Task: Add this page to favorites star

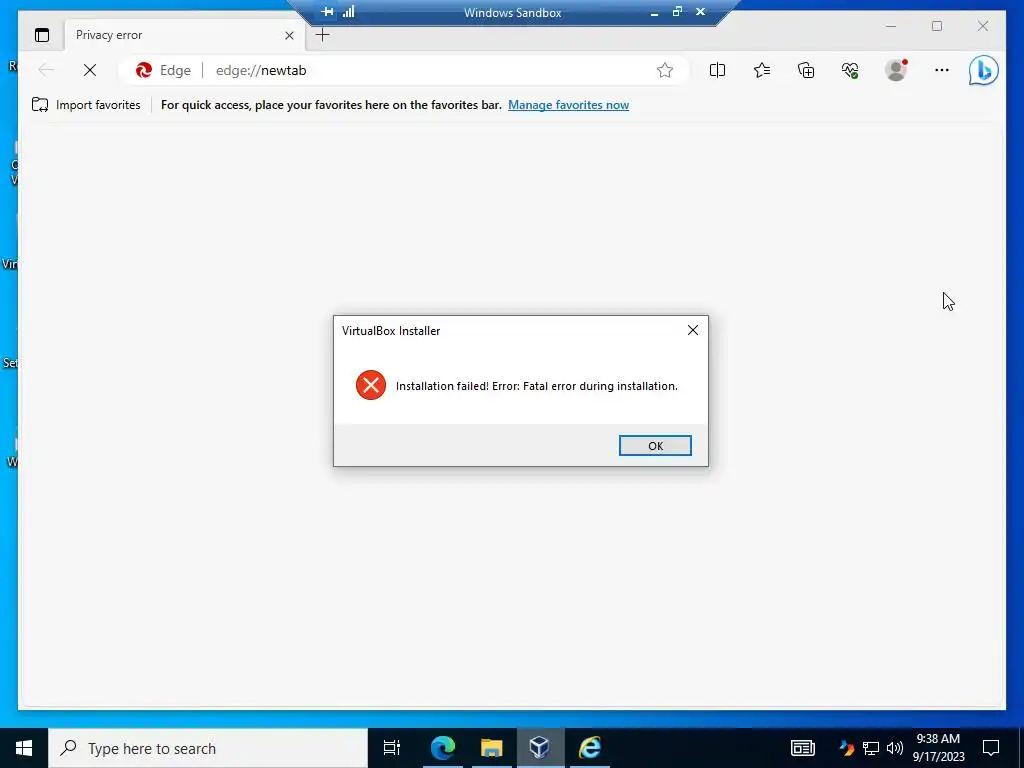Action: point(665,70)
